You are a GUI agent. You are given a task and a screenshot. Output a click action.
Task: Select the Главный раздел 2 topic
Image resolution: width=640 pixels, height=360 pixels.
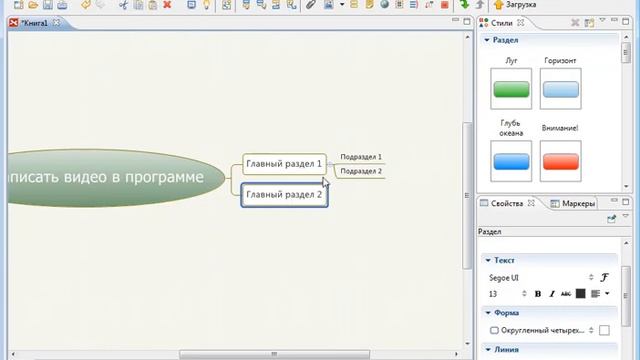pos(284,195)
